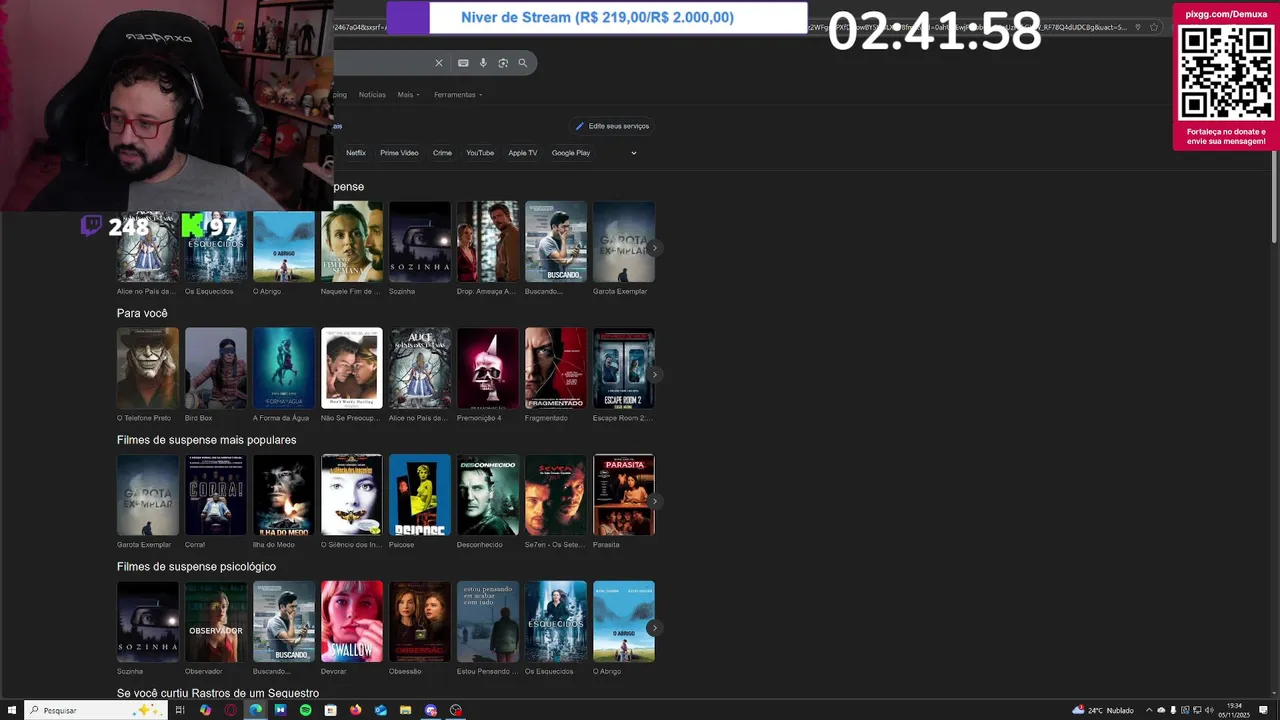Image resolution: width=1280 pixels, height=720 pixels.
Task: Select A Forma da Água poster
Action: (x=284, y=368)
